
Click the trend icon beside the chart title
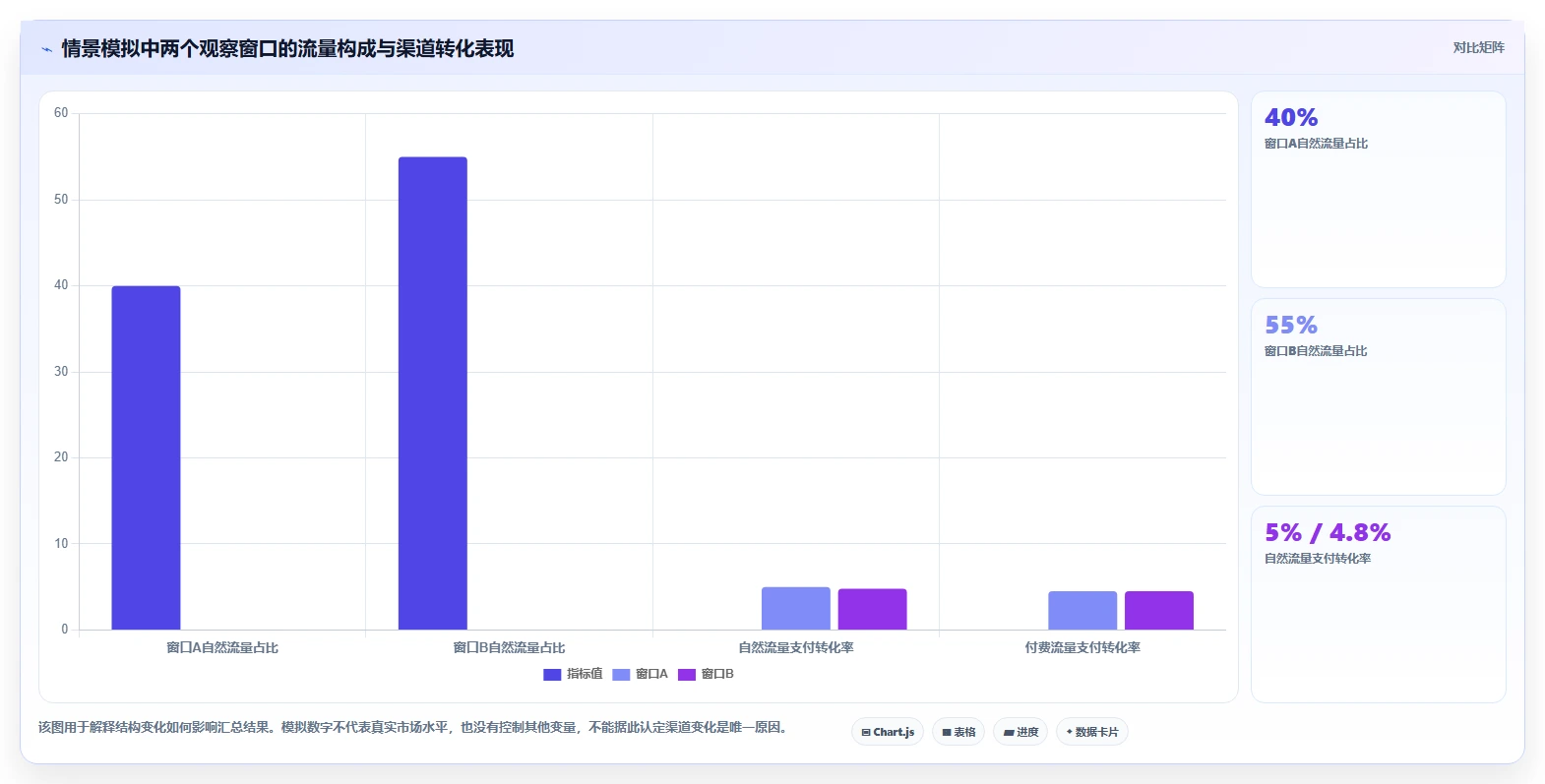pyautogui.click(x=46, y=49)
